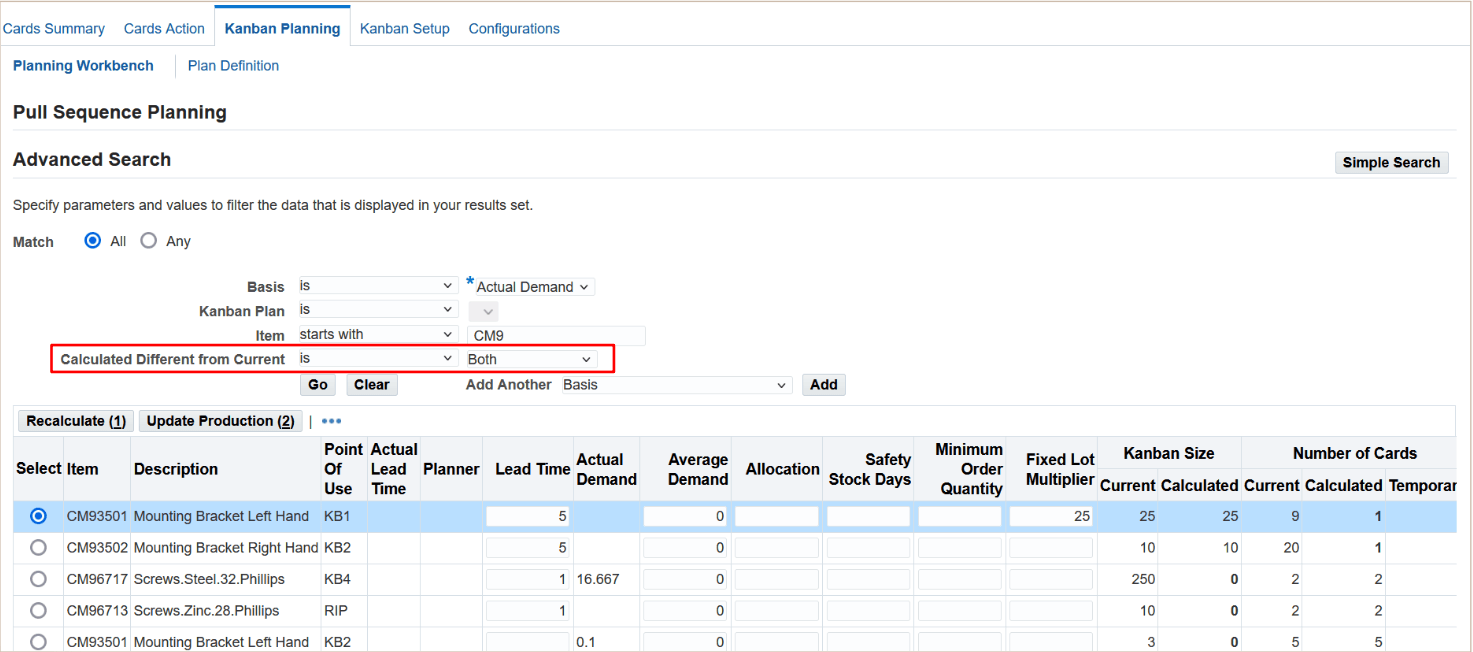1473x652 pixels.
Task: Switch to the Cards Action tab
Action: click(164, 29)
